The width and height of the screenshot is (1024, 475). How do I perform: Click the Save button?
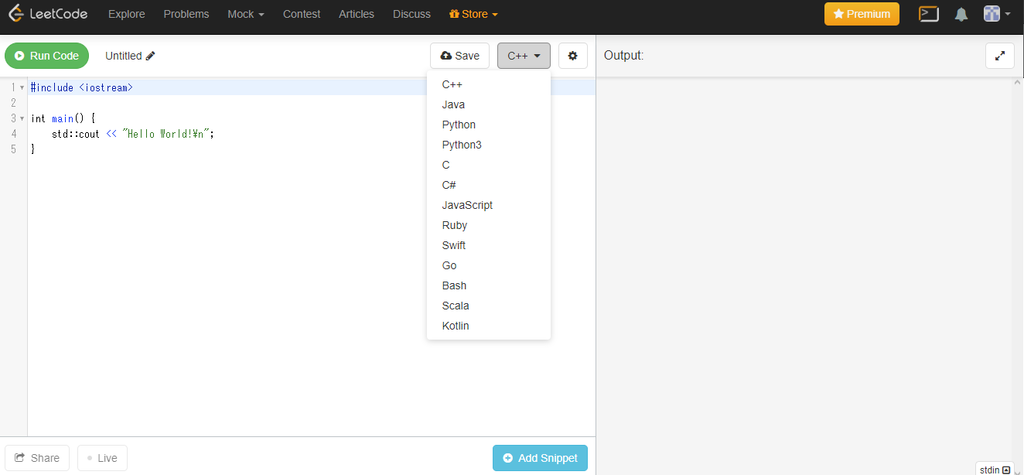point(460,56)
